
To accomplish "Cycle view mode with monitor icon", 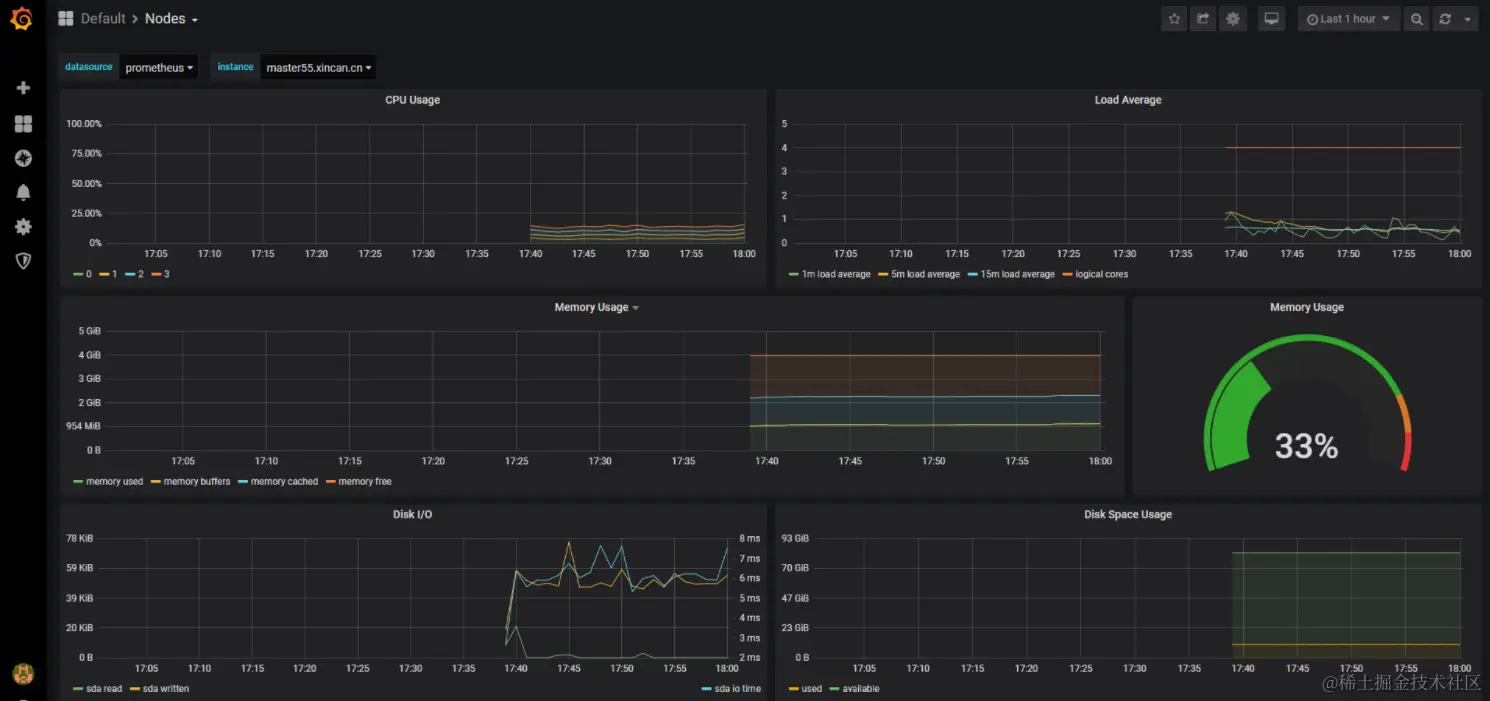I will pos(1271,19).
